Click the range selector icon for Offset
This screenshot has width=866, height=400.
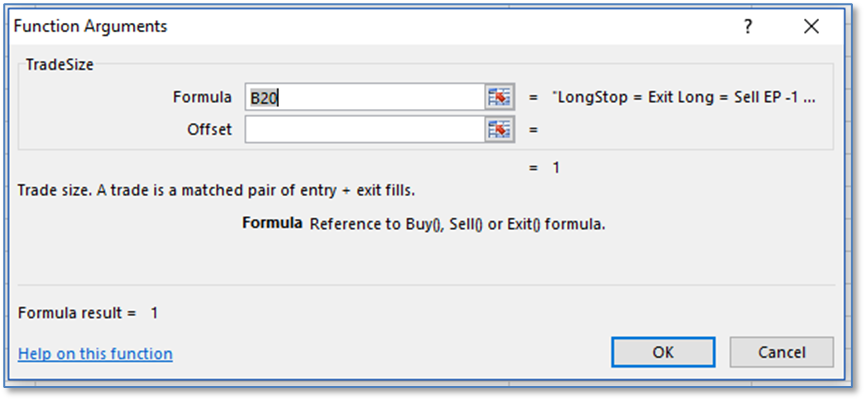tap(498, 129)
